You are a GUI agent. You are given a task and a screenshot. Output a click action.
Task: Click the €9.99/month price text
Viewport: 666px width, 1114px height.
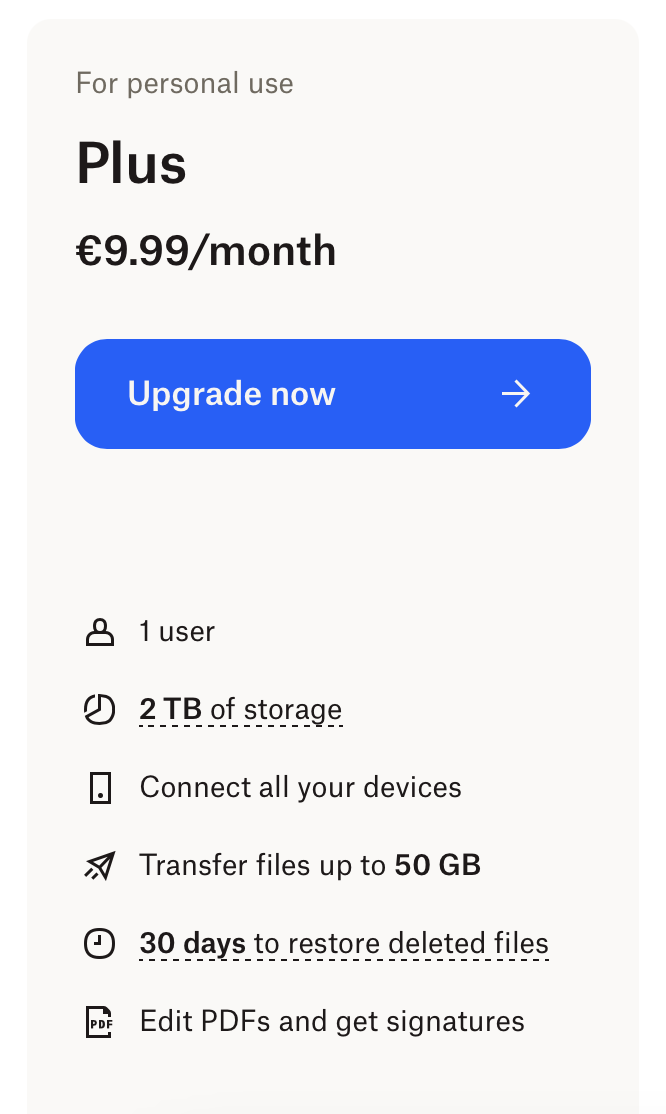pos(206,251)
